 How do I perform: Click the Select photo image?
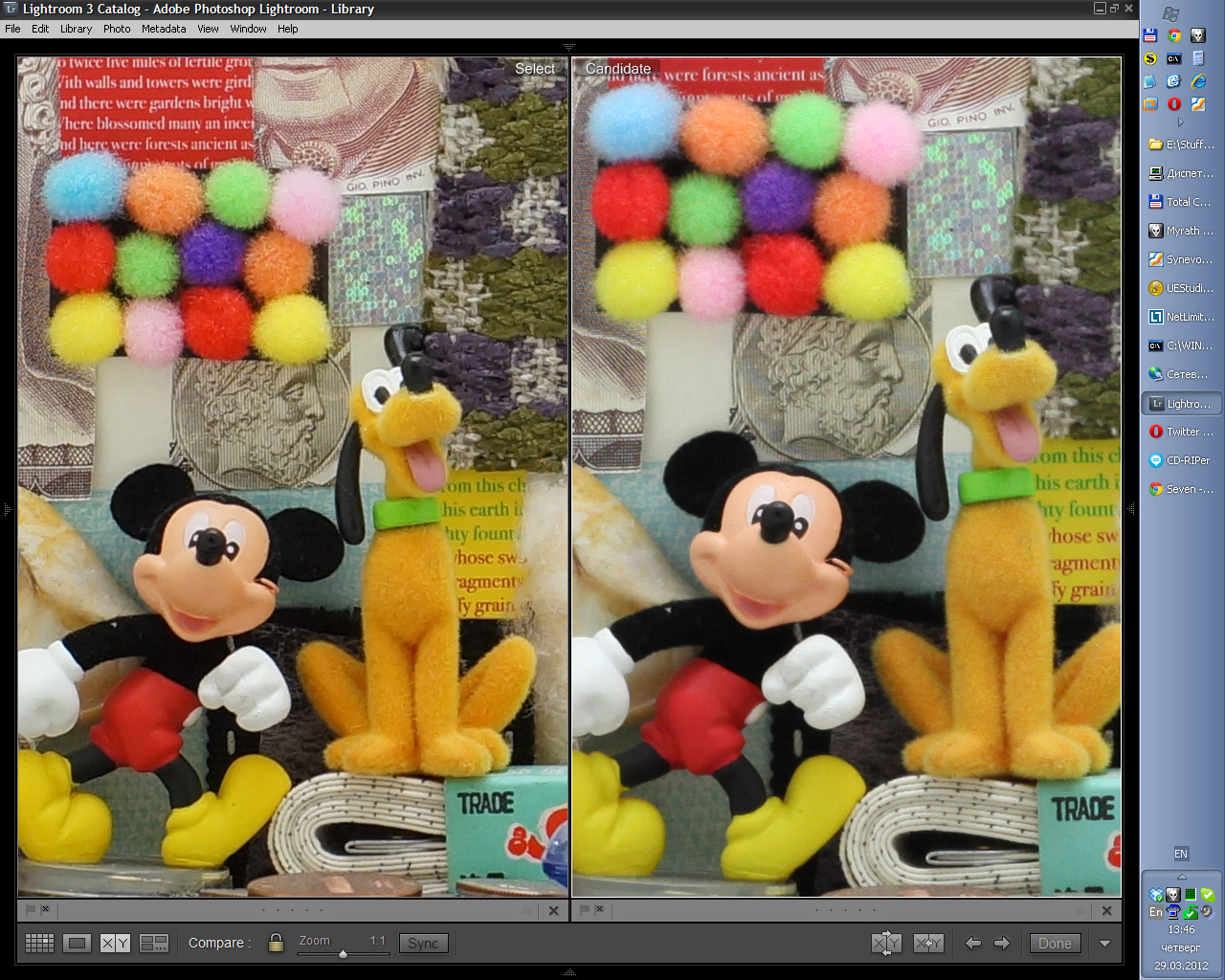pyautogui.click(x=293, y=477)
